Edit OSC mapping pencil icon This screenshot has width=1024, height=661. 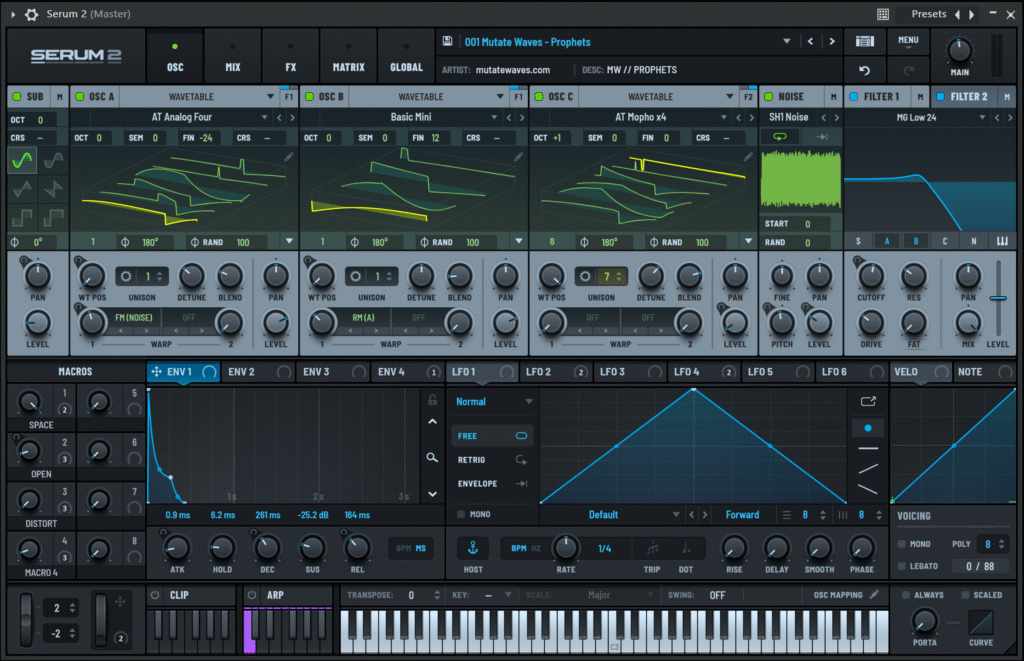pos(874,594)
